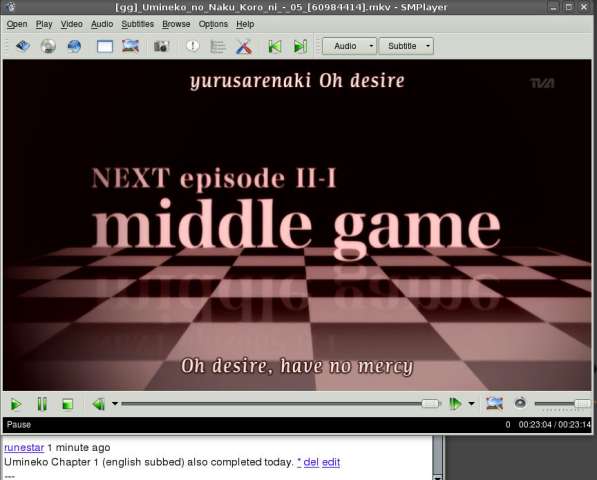The height and width of the screenshot is (480, 597).
Task: Take screenshot camera icon
Action: pos(161,46)
